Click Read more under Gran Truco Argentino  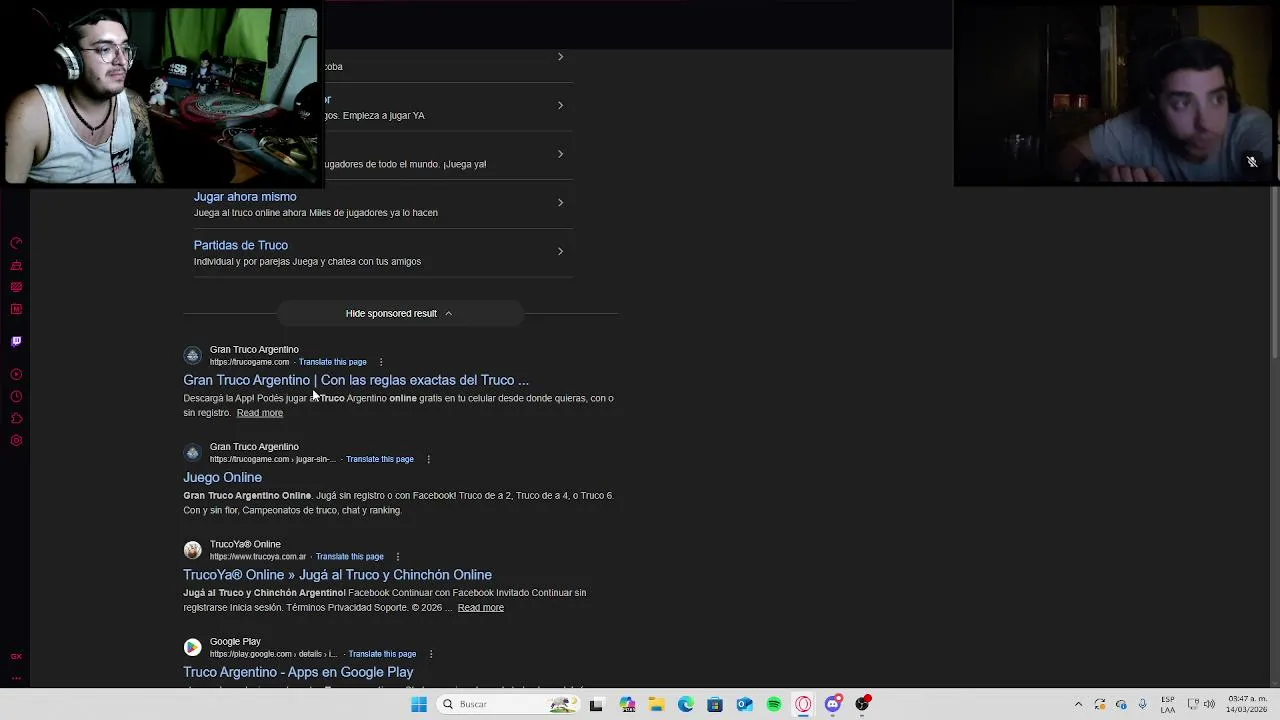[x=260, y=413]
